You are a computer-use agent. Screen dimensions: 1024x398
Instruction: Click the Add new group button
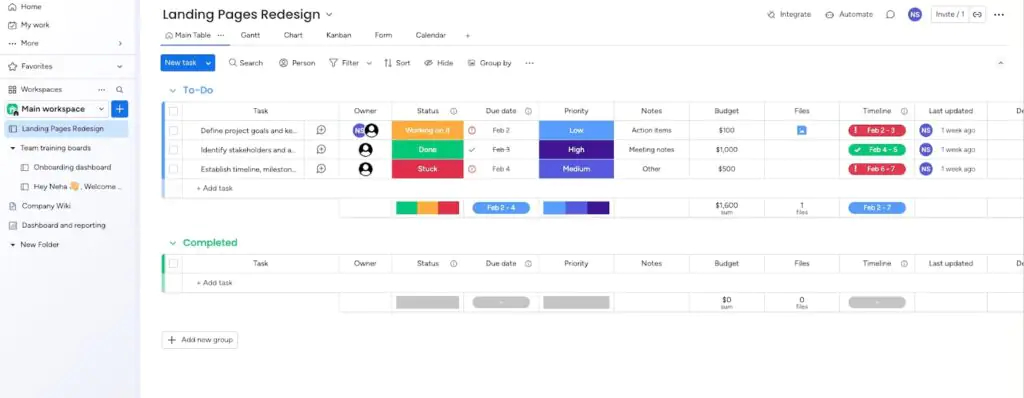(200, 340)
